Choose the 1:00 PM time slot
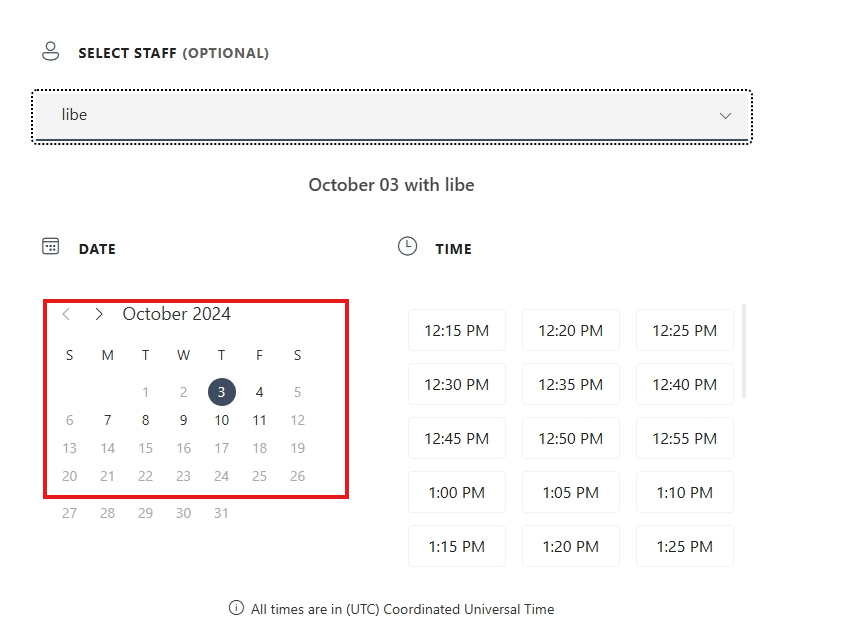This screenshot has height=629, width=856. tap(457, 492)
